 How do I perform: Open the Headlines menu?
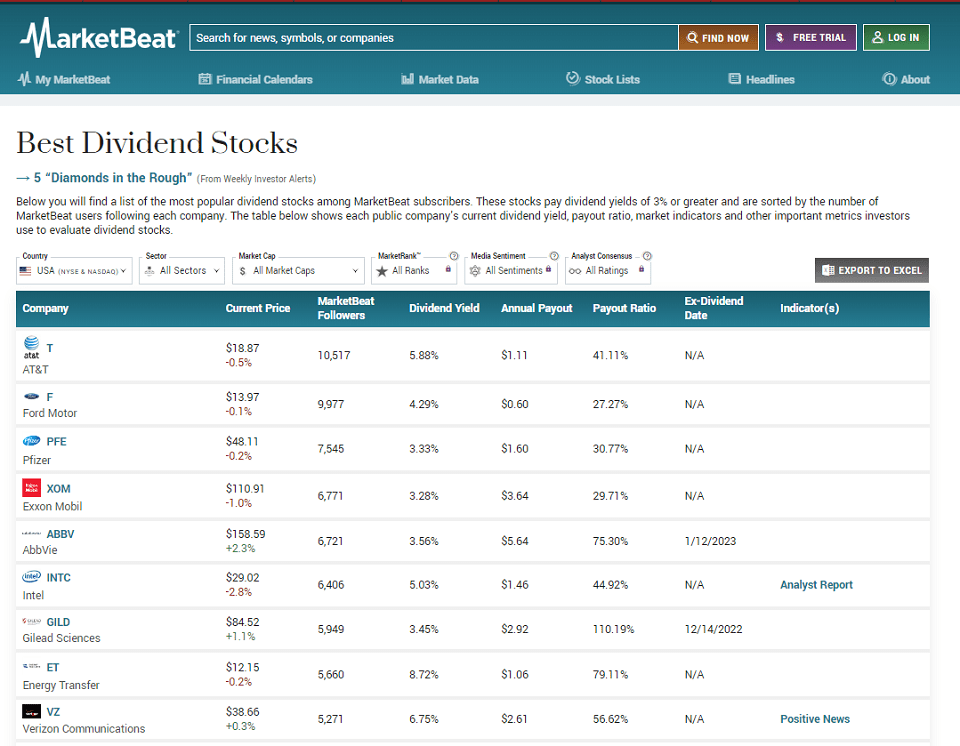pos(762,79)
